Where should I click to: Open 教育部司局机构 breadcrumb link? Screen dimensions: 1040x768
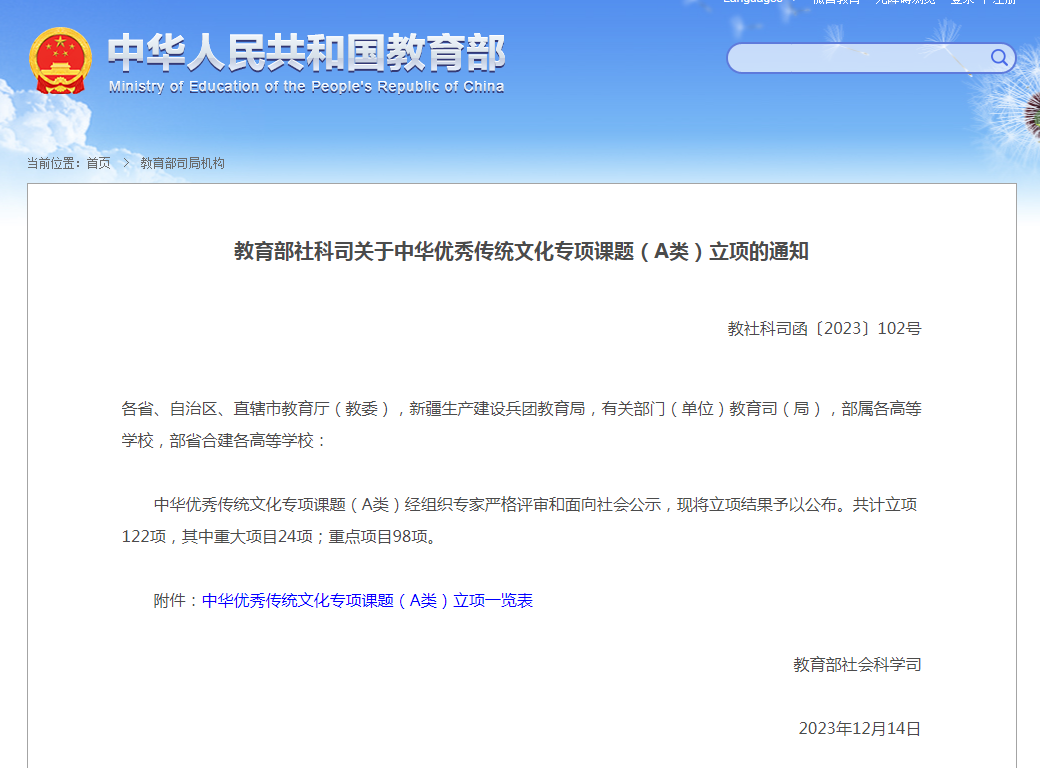182,163
